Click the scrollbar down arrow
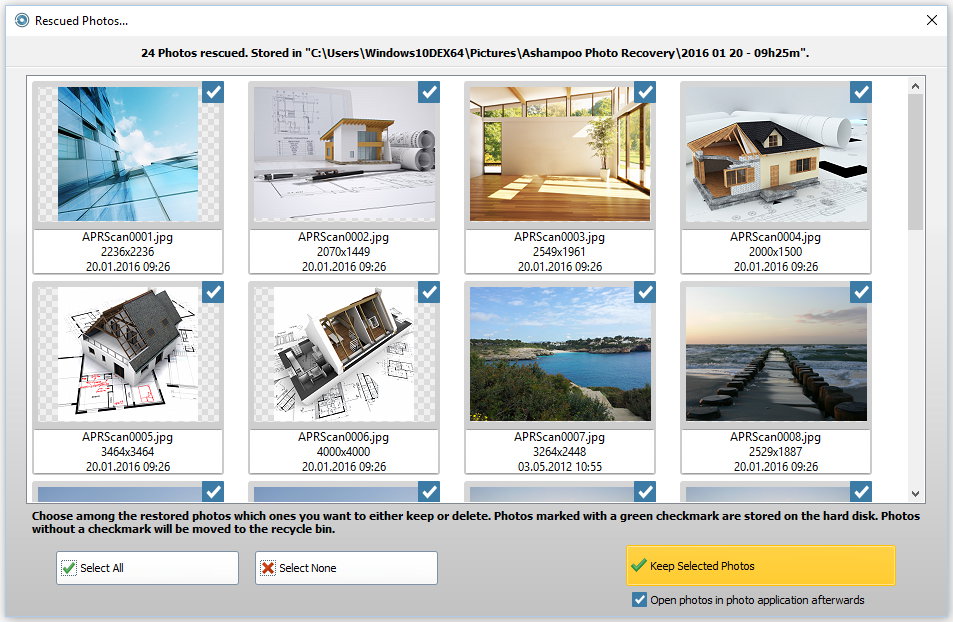Screen dimensions: 953x622 pos(915,493)
